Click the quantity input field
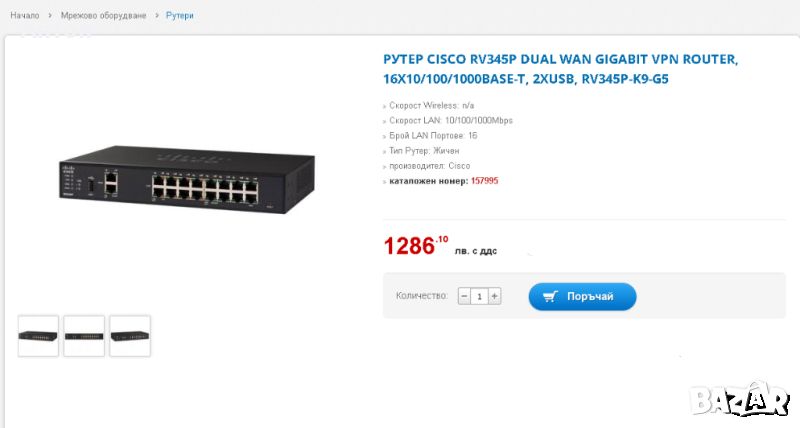The image size is (800, 428). [479, 296]
